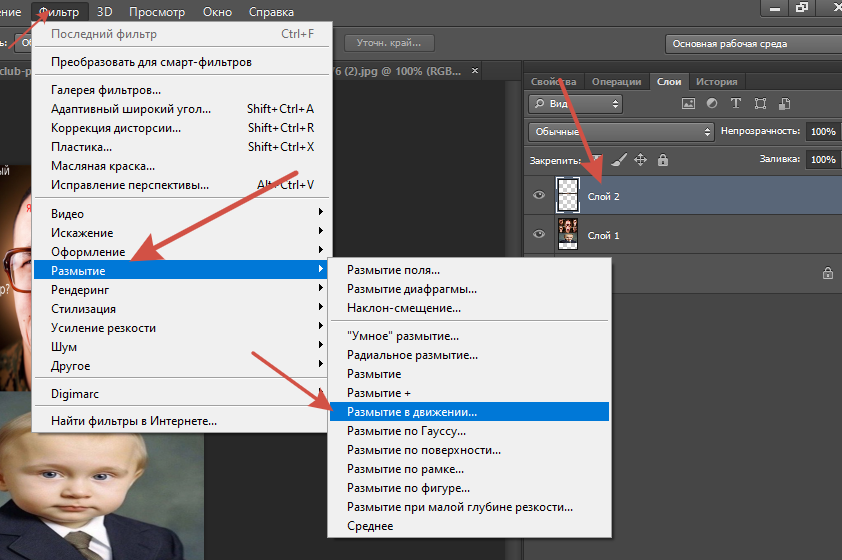Choose Размытие в движении menu item
Screen dimensions: 842x560
[x=411, y=411]
